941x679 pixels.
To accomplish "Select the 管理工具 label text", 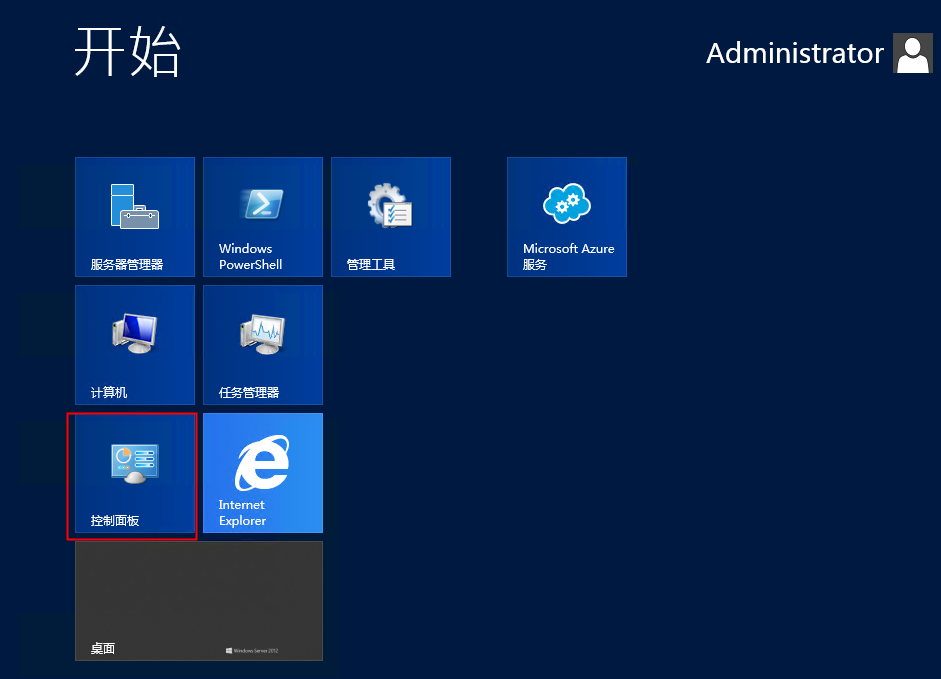I will tap(371, 265).
